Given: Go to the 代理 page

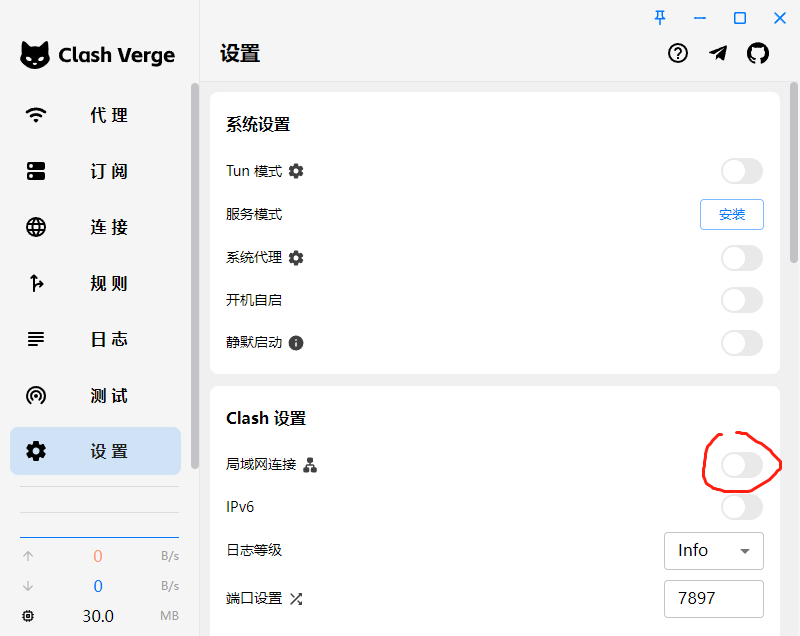Looking at the screenshot, I should (x=95, y=115).
